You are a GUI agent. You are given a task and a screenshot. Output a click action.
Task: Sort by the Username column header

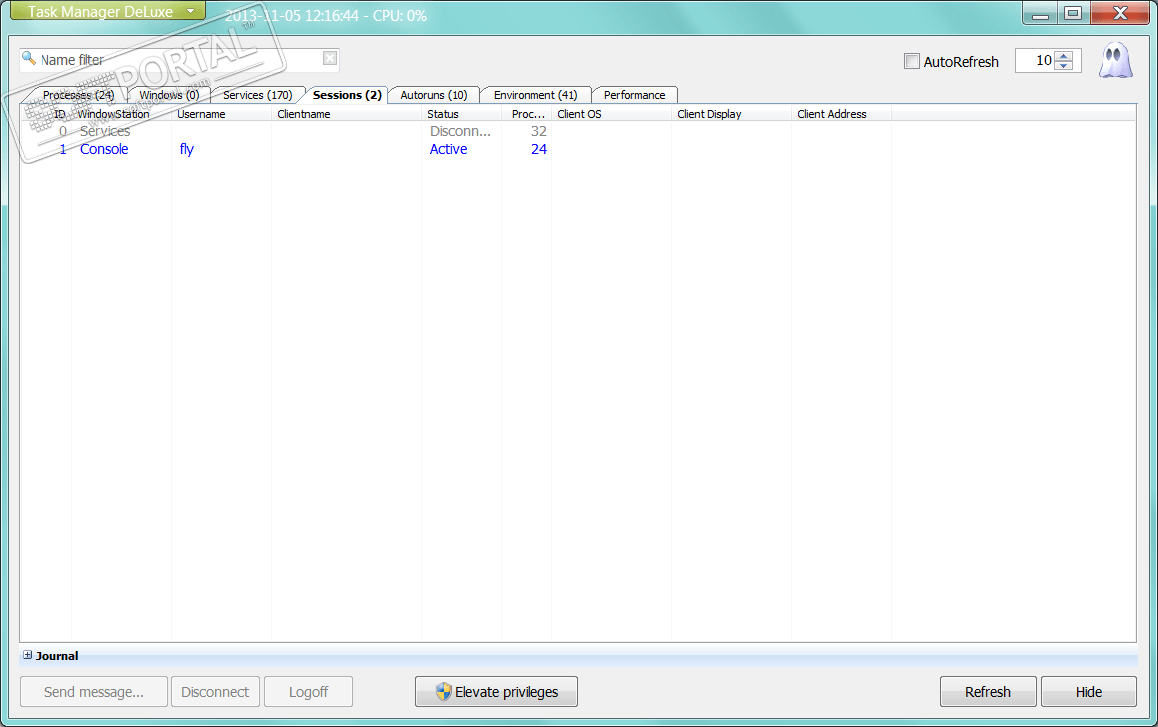[x=222, y=114]
